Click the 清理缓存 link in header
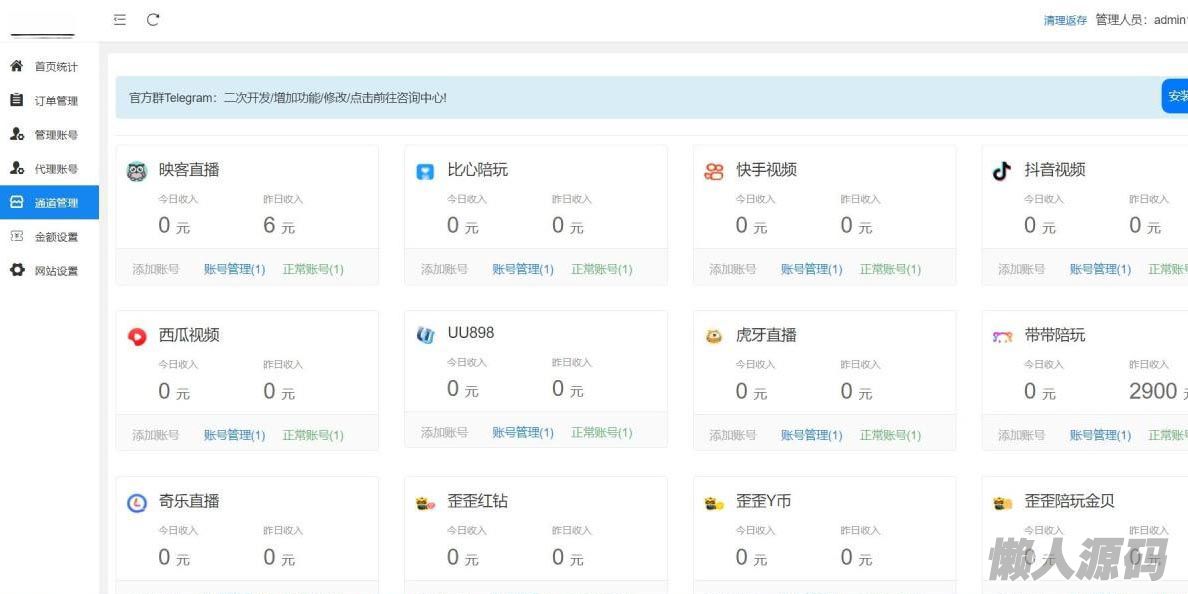The width and height of the screenshot is (1188, 594). 1065,21
